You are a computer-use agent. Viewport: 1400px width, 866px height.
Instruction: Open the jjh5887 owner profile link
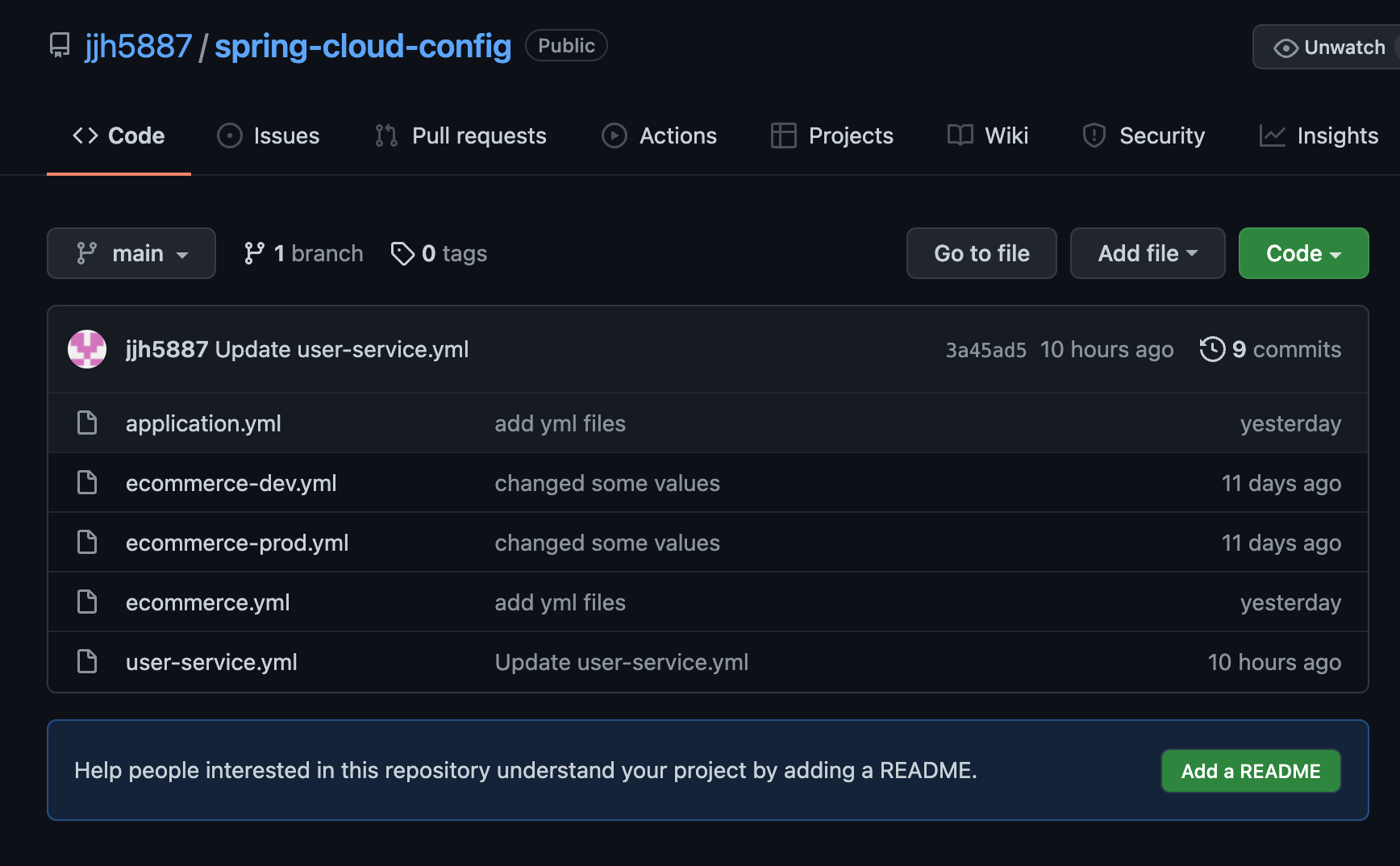click(x=138, y=46)
